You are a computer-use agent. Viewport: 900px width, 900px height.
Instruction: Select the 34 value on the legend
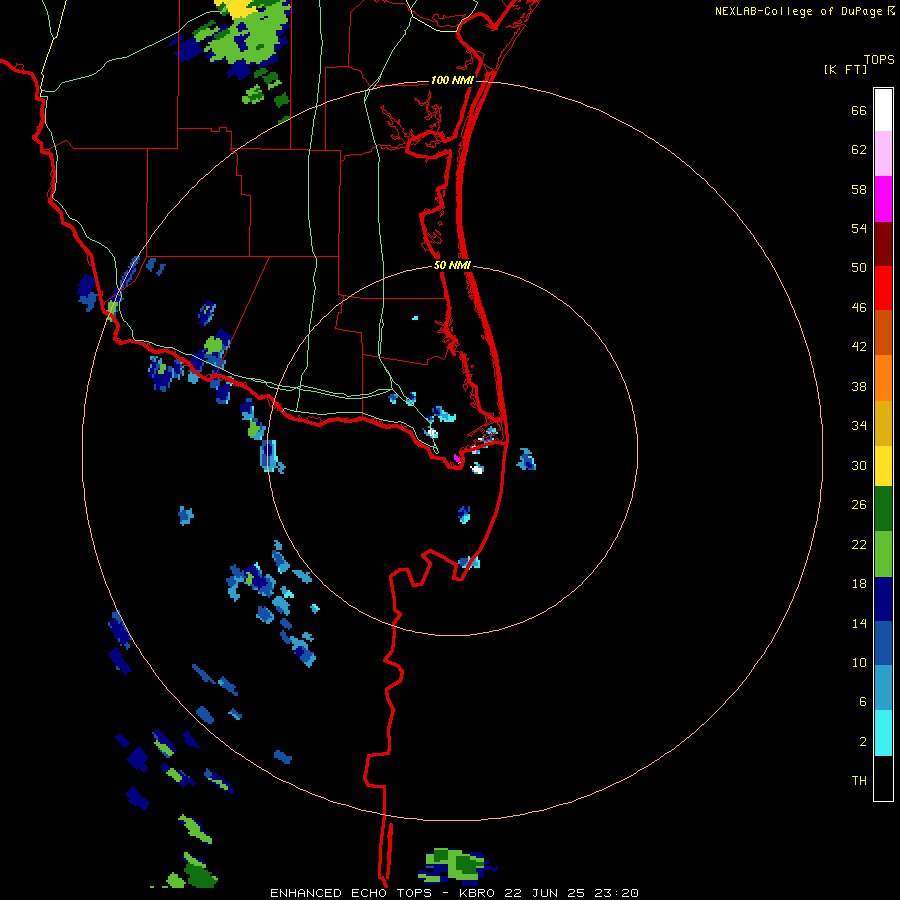coord(859,426)
